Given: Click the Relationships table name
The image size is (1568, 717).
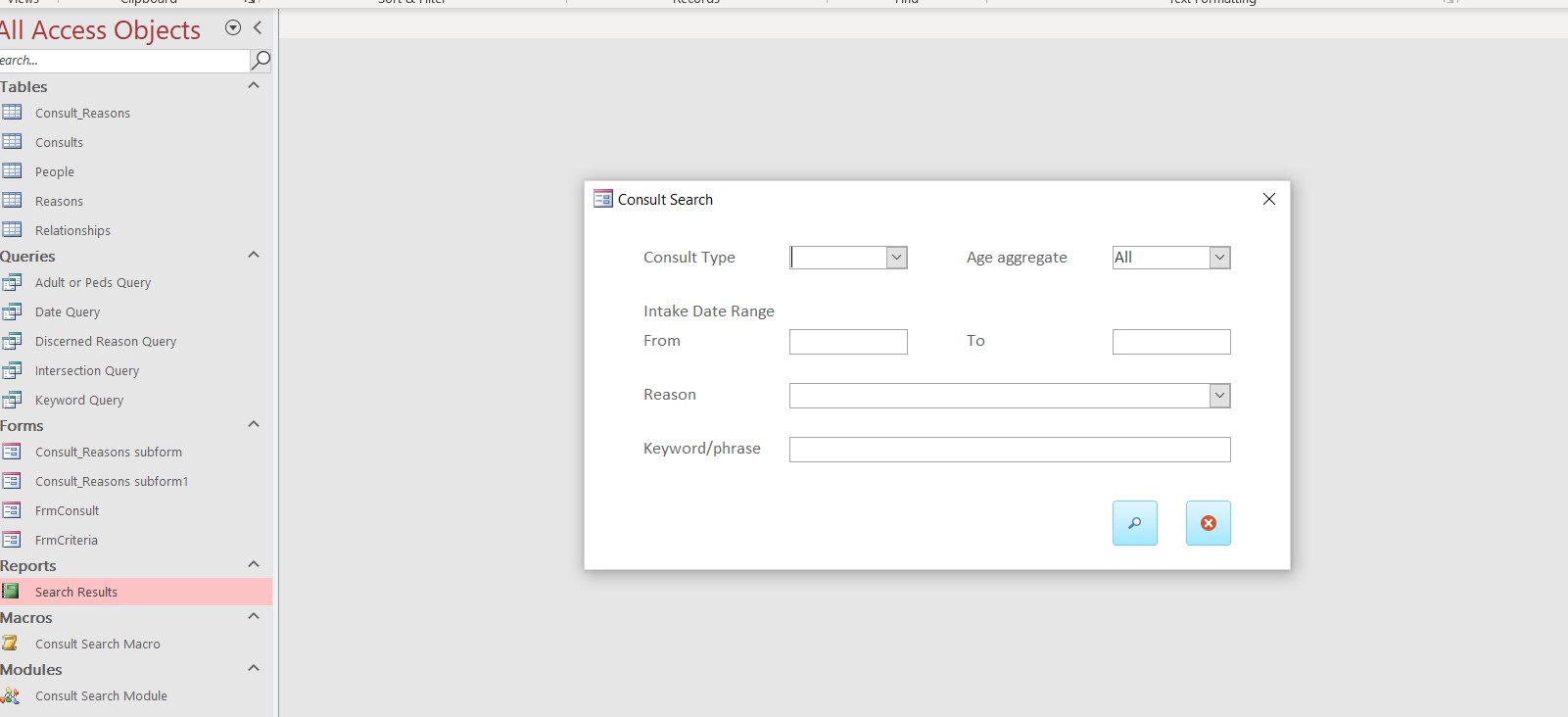Looking at the screenshot, I should (72, 231).
